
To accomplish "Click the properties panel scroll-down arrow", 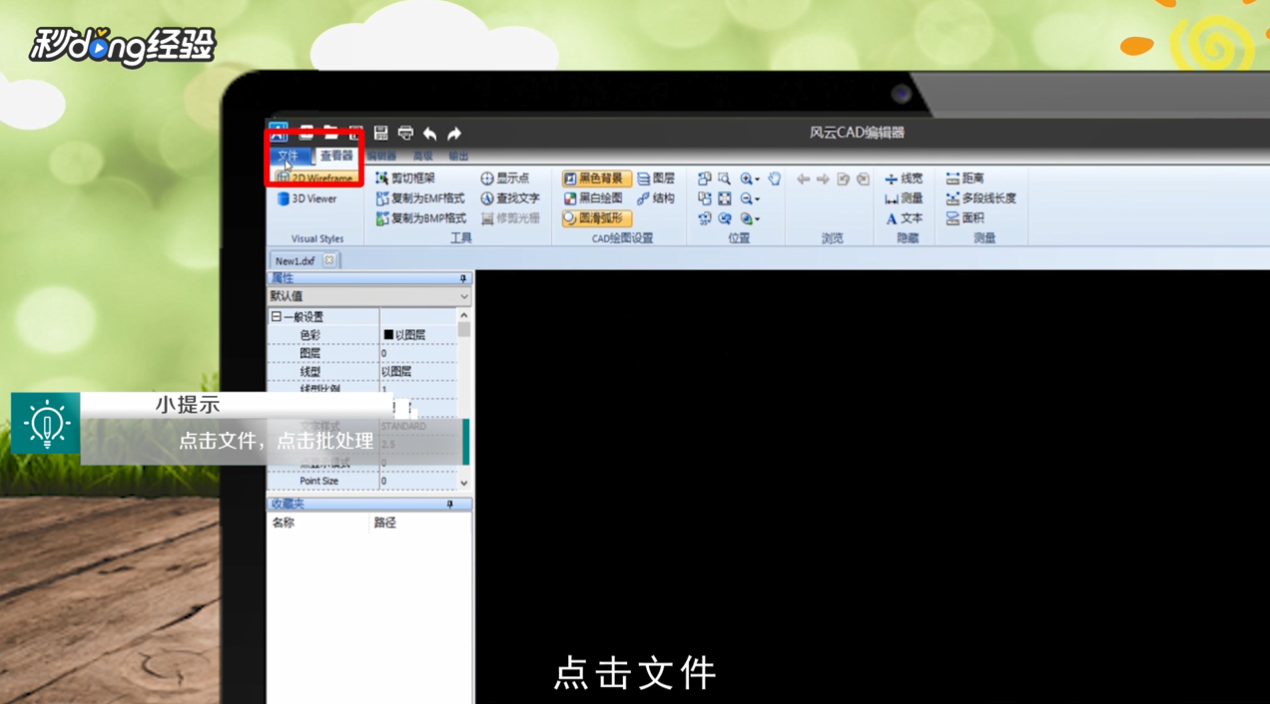I will coord(464,483).
